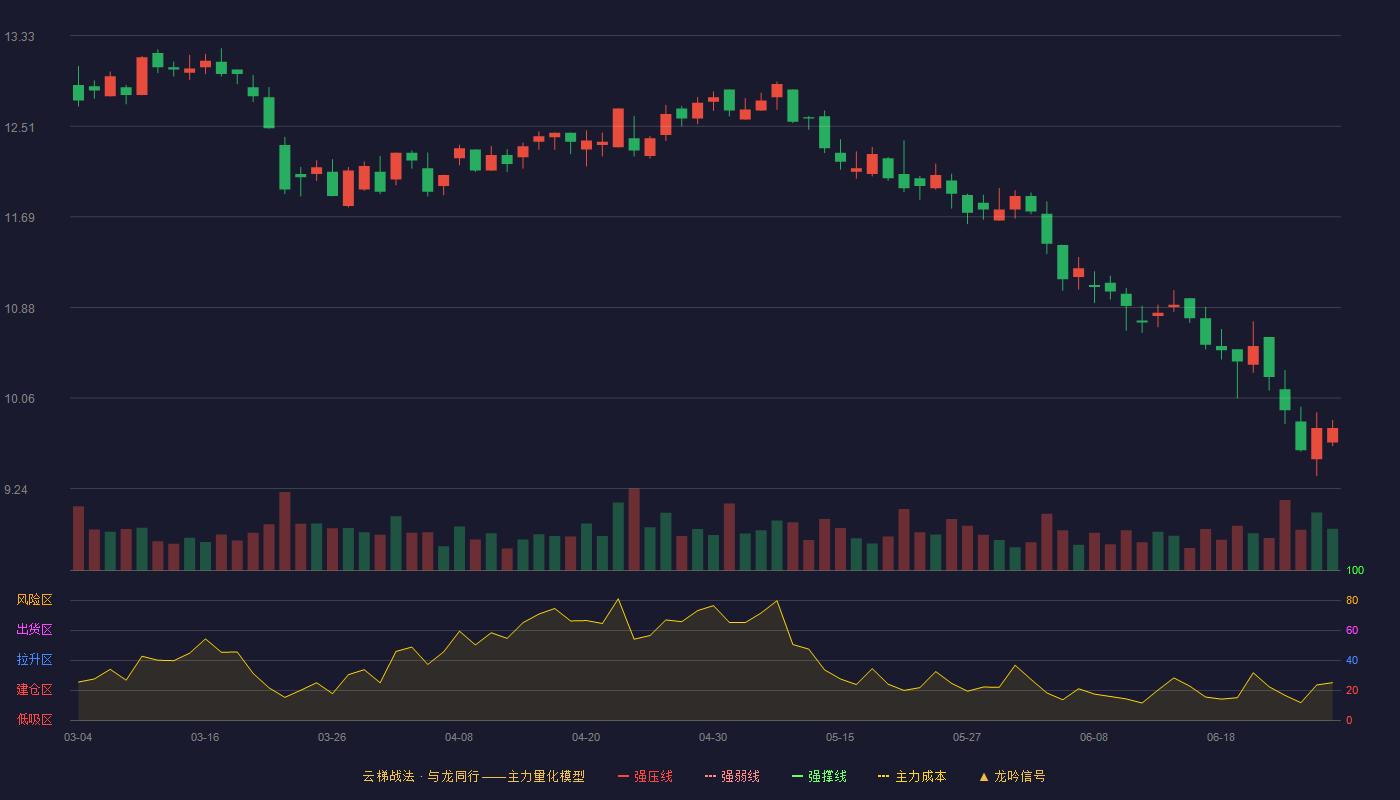The image size is (1400, 800).
Task: Click the 05-27 date label
Action: pos(967,737)
